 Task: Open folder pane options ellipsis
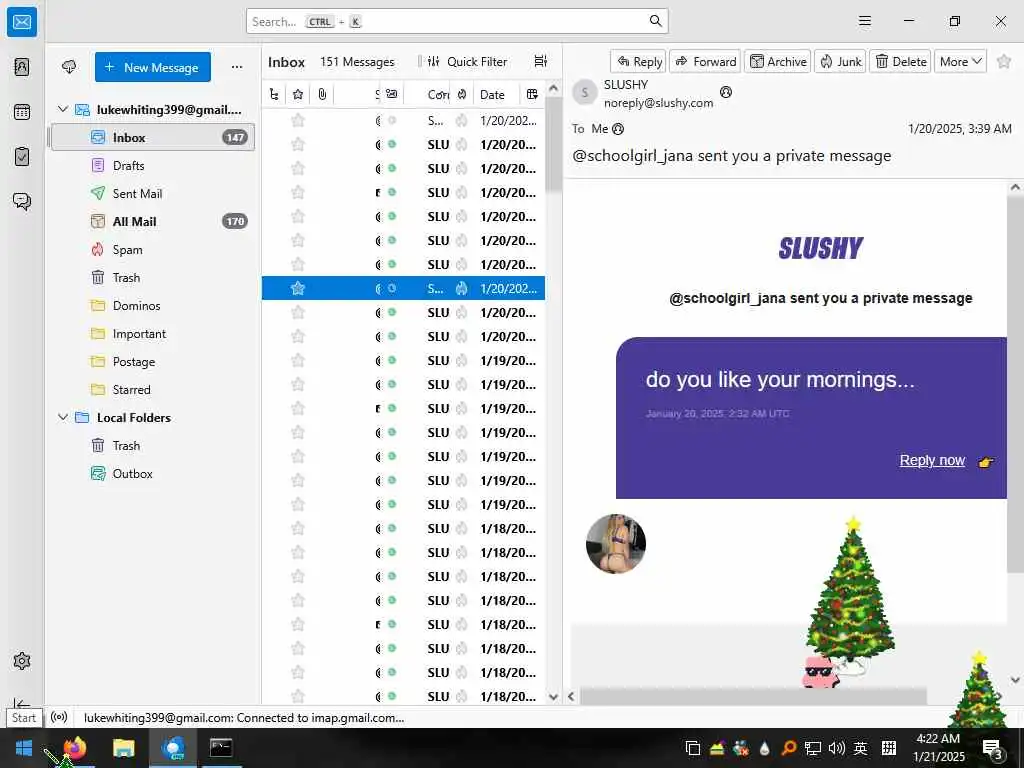[x=237, y=67]
